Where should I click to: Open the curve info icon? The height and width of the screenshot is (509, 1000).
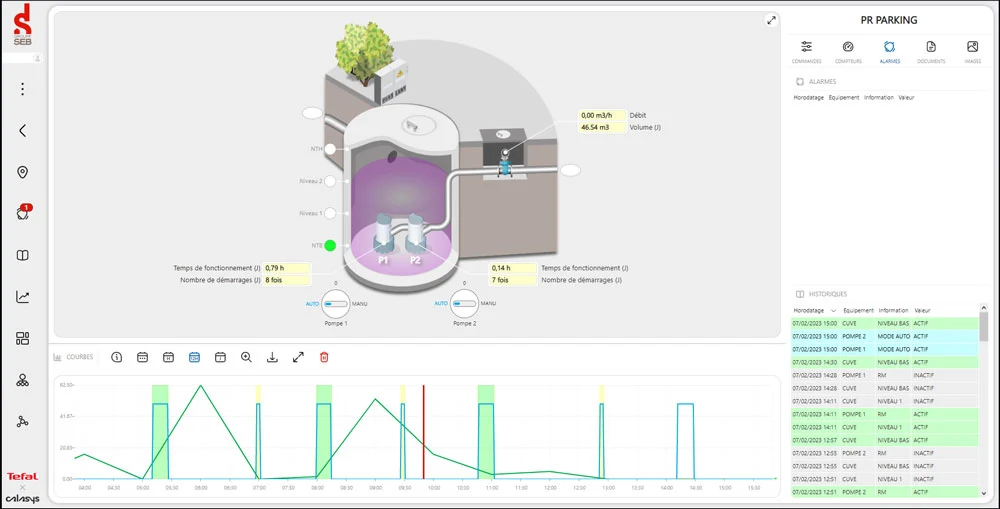tap(117, 357)
